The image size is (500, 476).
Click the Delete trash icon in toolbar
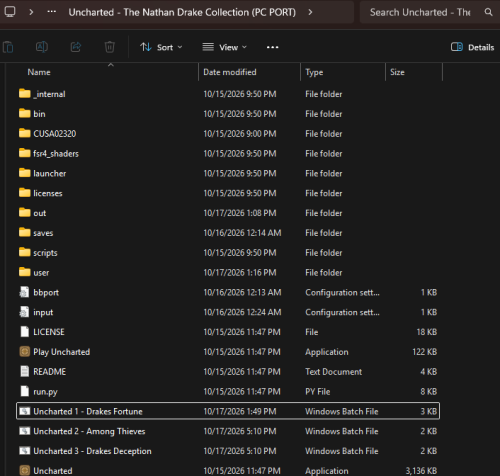coord(109,47)
